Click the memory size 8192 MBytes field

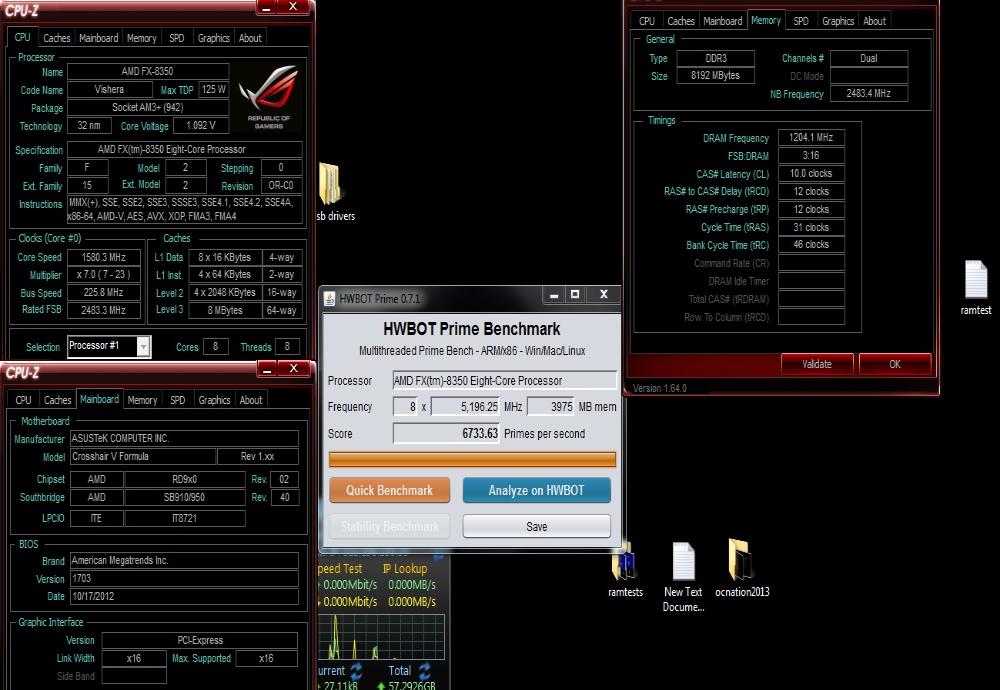[x=716, y=75]
